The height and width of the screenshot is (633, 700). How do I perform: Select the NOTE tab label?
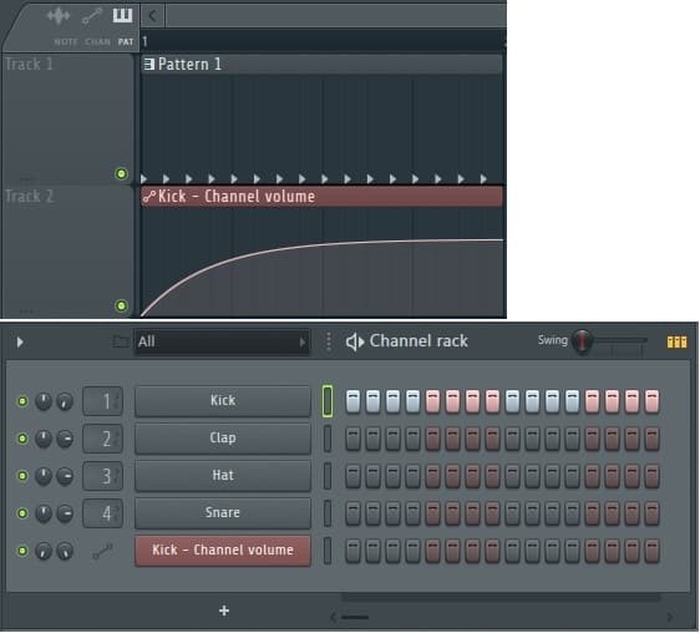coord(66,42)
